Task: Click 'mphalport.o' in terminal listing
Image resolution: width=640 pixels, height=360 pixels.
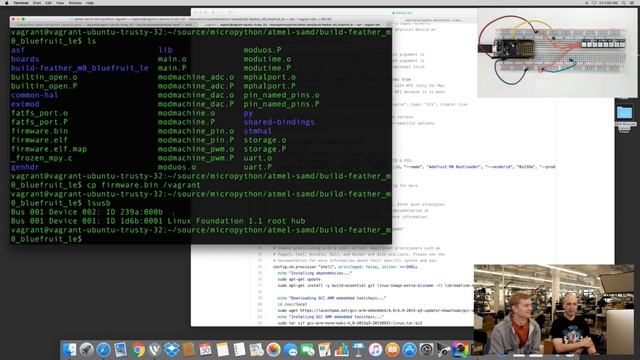Action: (269, 77)
